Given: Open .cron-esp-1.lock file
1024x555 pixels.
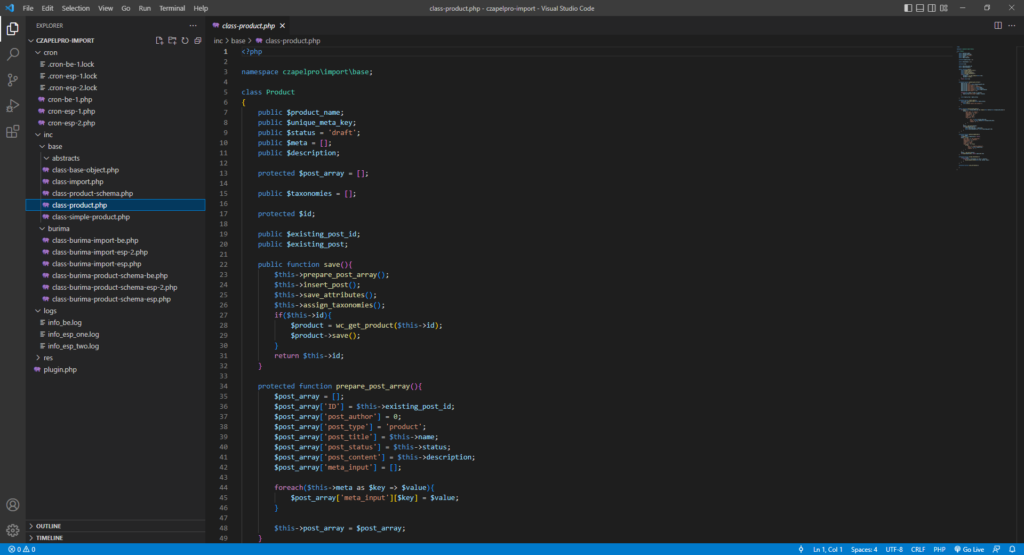Looking at the screenshot, I should coord(72,76).
